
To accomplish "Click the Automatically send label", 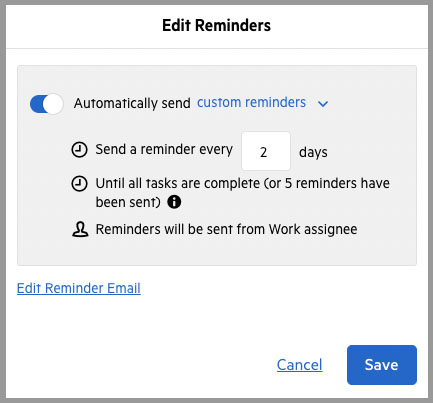I will (x=132, y=103).
